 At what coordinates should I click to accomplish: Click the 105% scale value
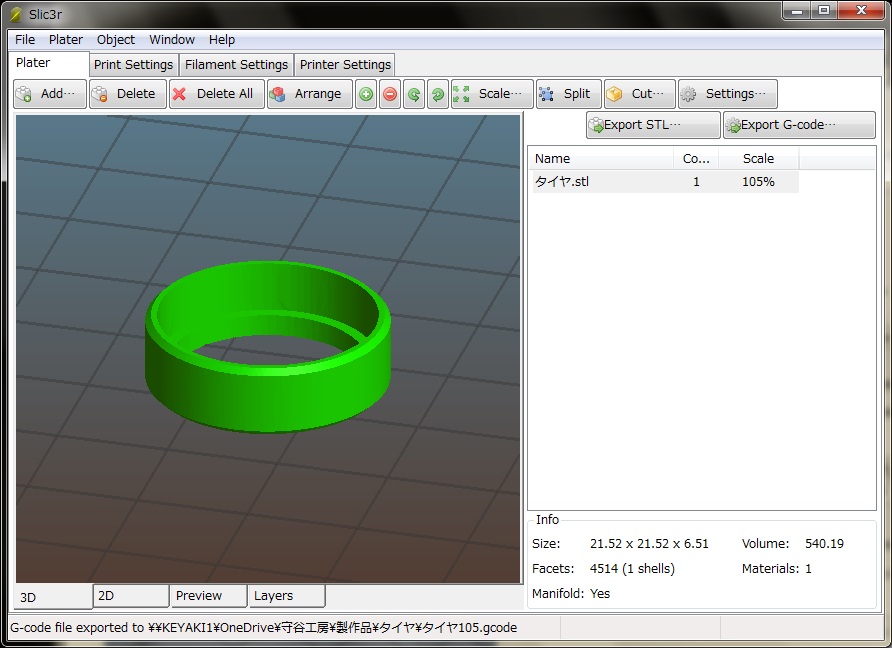click(x=758, y=182)
